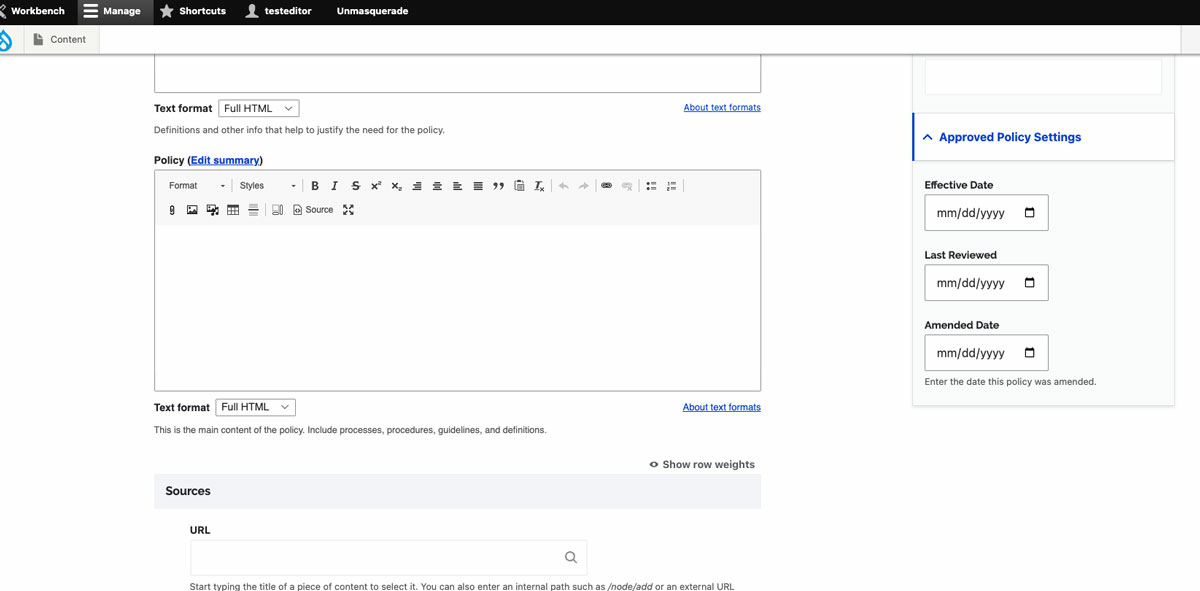Open the upper Text format Full HTML select
This screenshot has width=1200, height=591.
[258, 108]
